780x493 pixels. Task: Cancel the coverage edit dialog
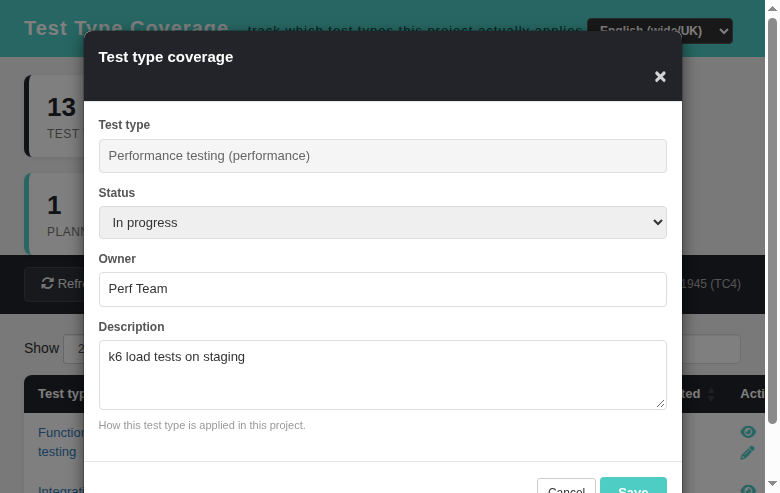(566, 486)
